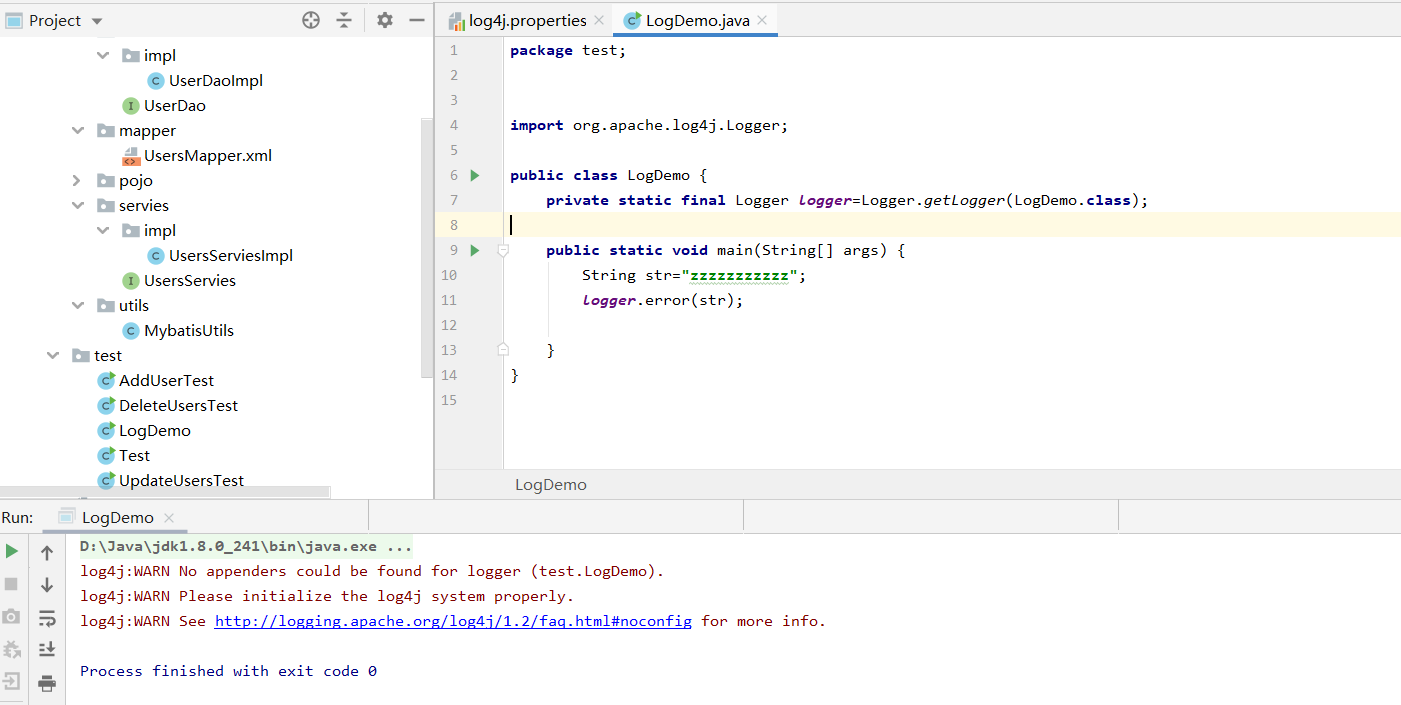Click line number 11 in the gutter
Viewport: 1401px width, 705px height.
click(448, 300)
